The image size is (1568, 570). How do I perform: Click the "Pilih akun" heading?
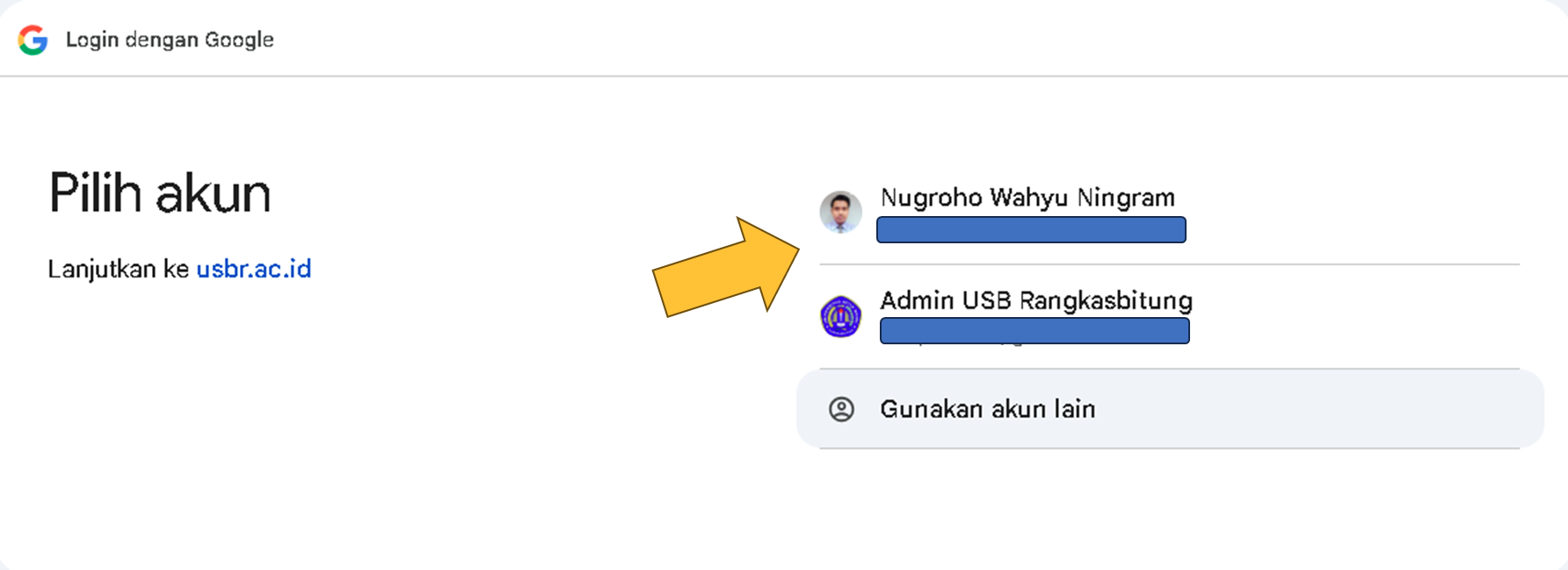coord(159,193)
